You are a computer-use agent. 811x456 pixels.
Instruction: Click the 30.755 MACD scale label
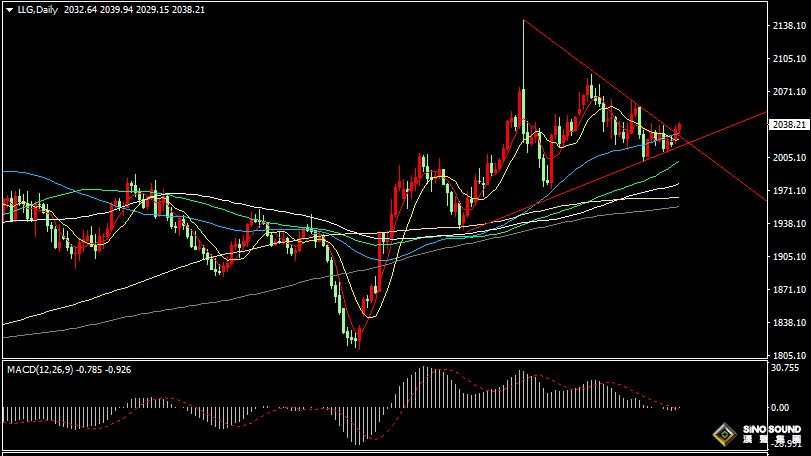(786, 368)
